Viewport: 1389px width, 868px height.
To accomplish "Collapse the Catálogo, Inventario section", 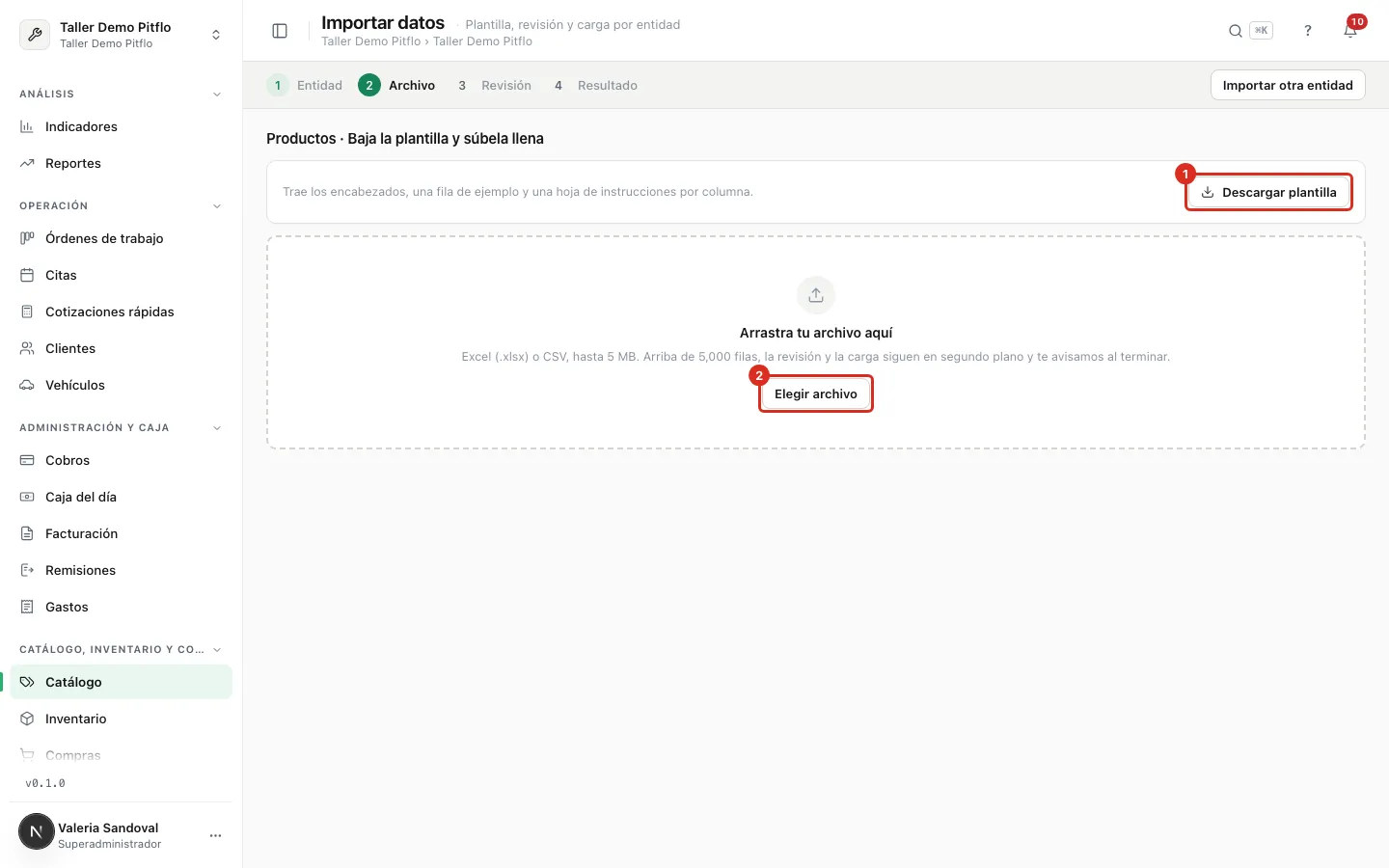I will 217,650.
